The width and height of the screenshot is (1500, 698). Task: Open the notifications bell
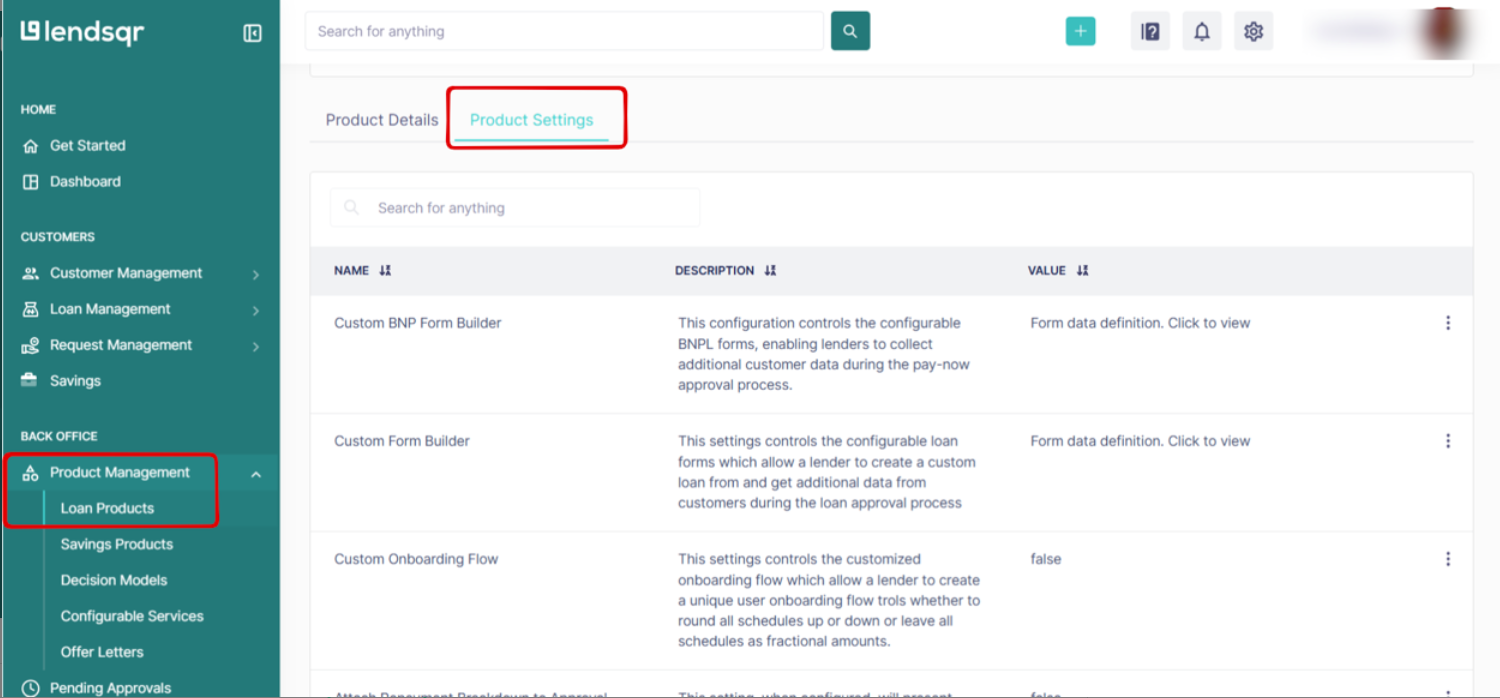pos(1202,30)
